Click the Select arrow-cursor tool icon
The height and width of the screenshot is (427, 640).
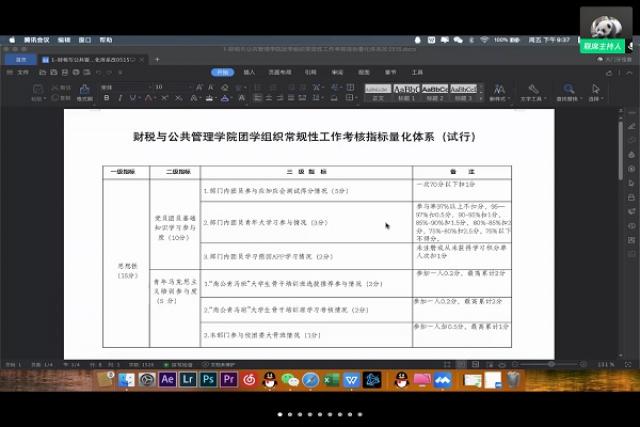pos(596,89)
